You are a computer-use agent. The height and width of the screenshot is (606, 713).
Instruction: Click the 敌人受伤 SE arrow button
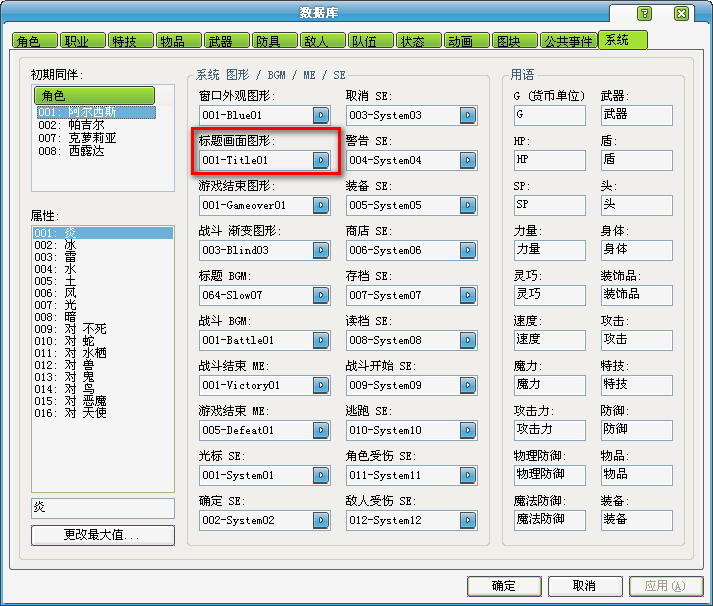tap(467, 520)
